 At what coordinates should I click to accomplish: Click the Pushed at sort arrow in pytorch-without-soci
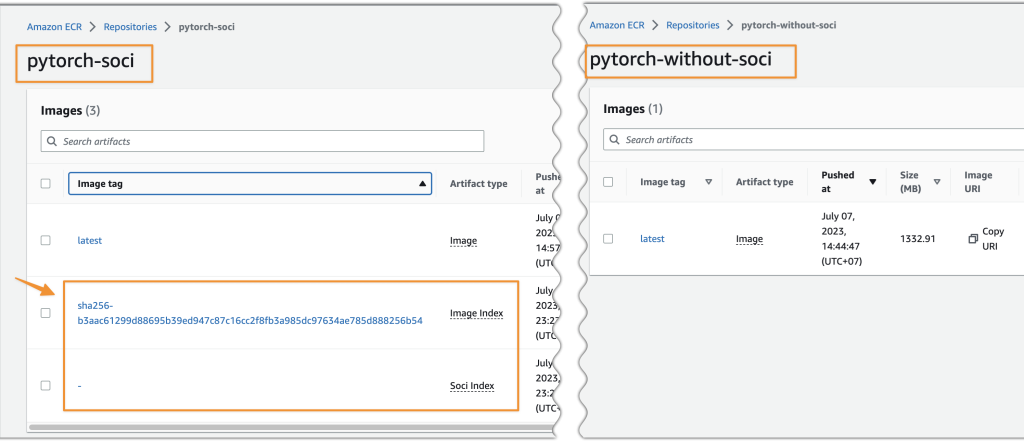[872, 182]
